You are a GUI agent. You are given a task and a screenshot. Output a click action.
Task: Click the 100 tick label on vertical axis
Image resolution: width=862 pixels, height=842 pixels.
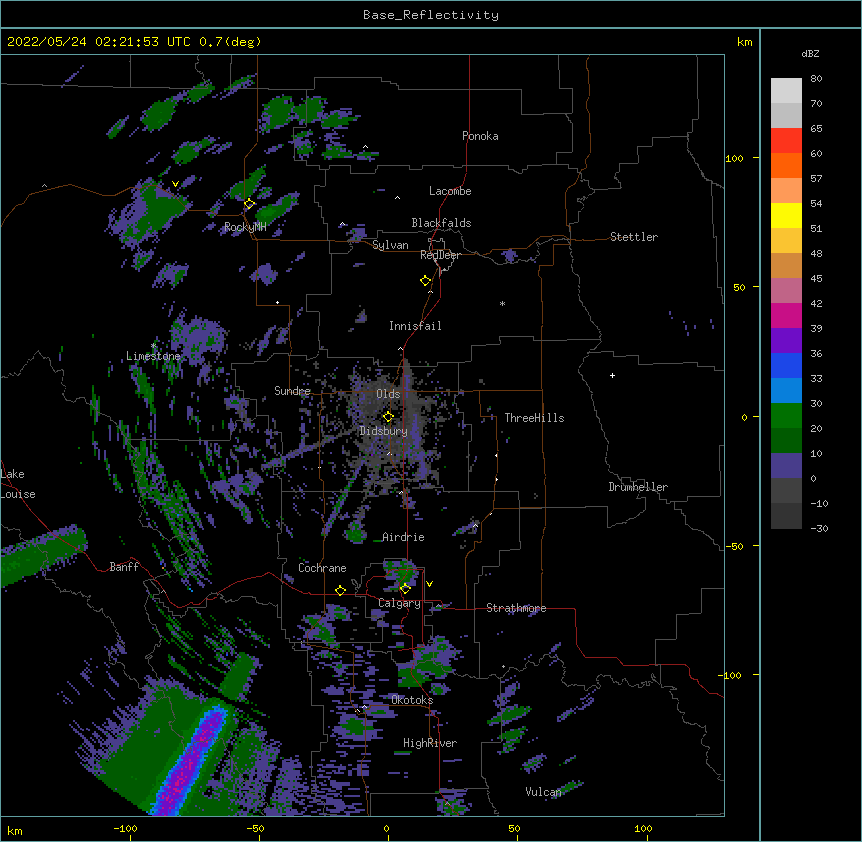[x=734, y=158]
